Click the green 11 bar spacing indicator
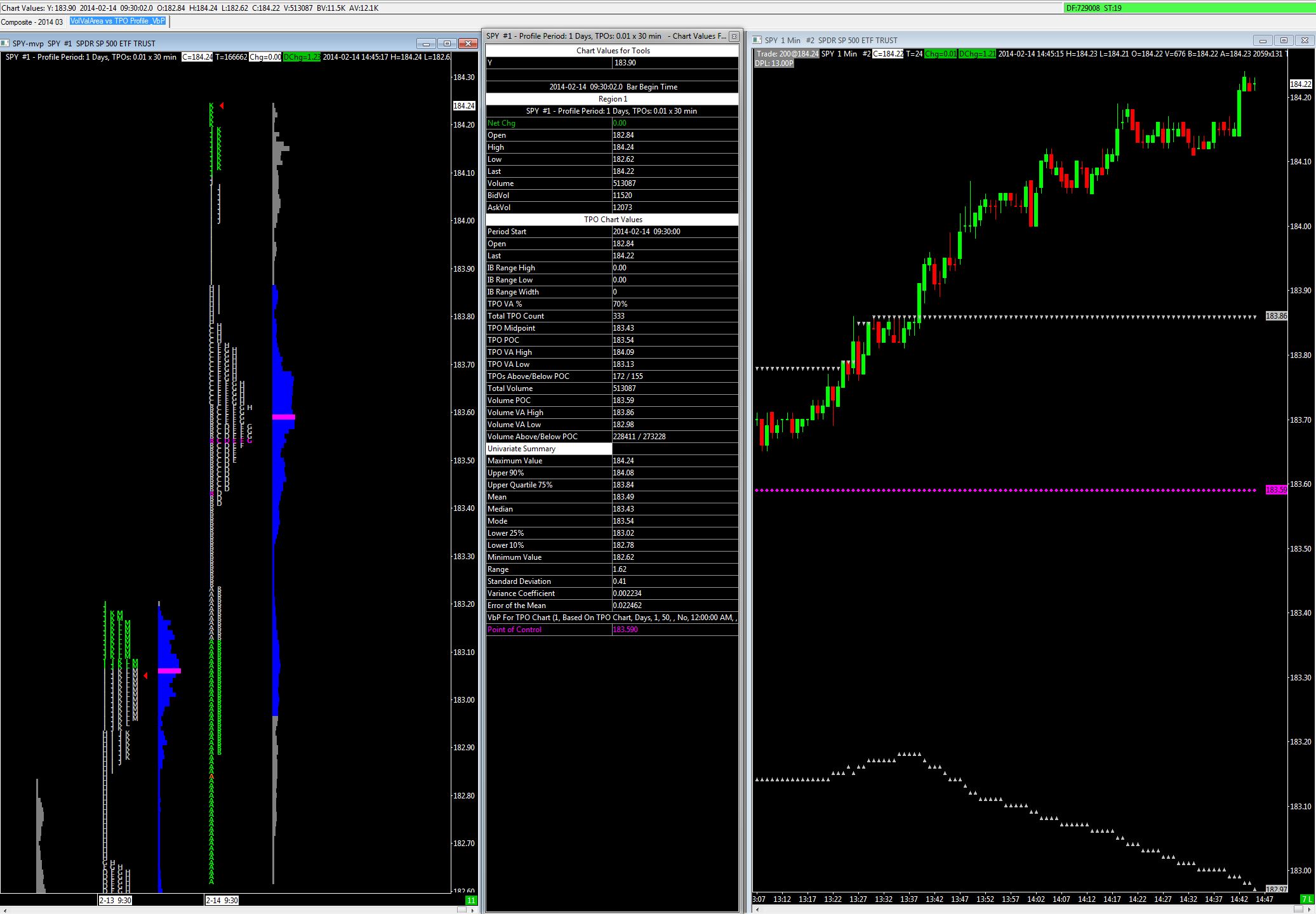1316x914 pixels. coord(471,900)
